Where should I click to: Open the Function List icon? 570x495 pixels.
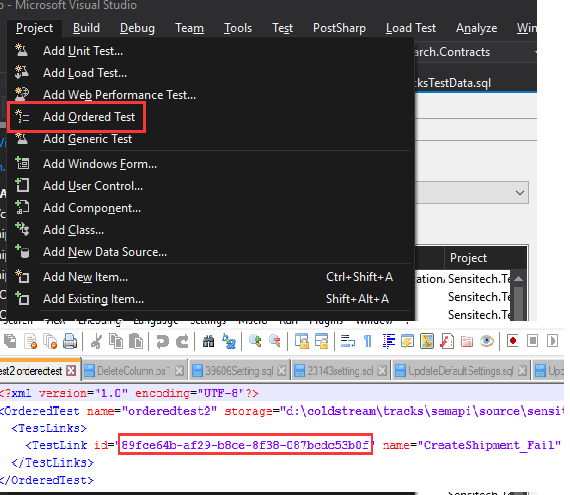(447, 342)
